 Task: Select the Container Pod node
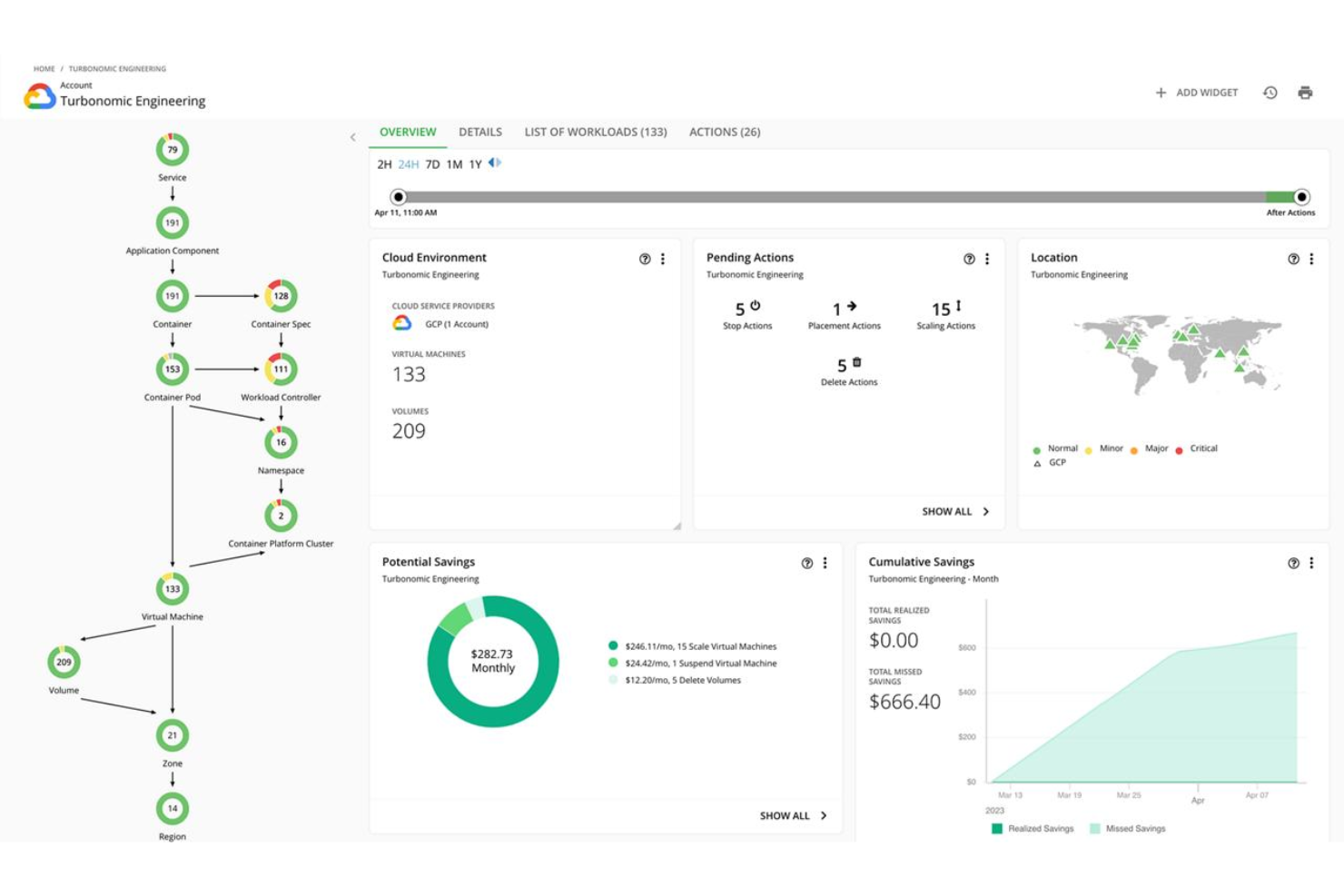(173, 369)
